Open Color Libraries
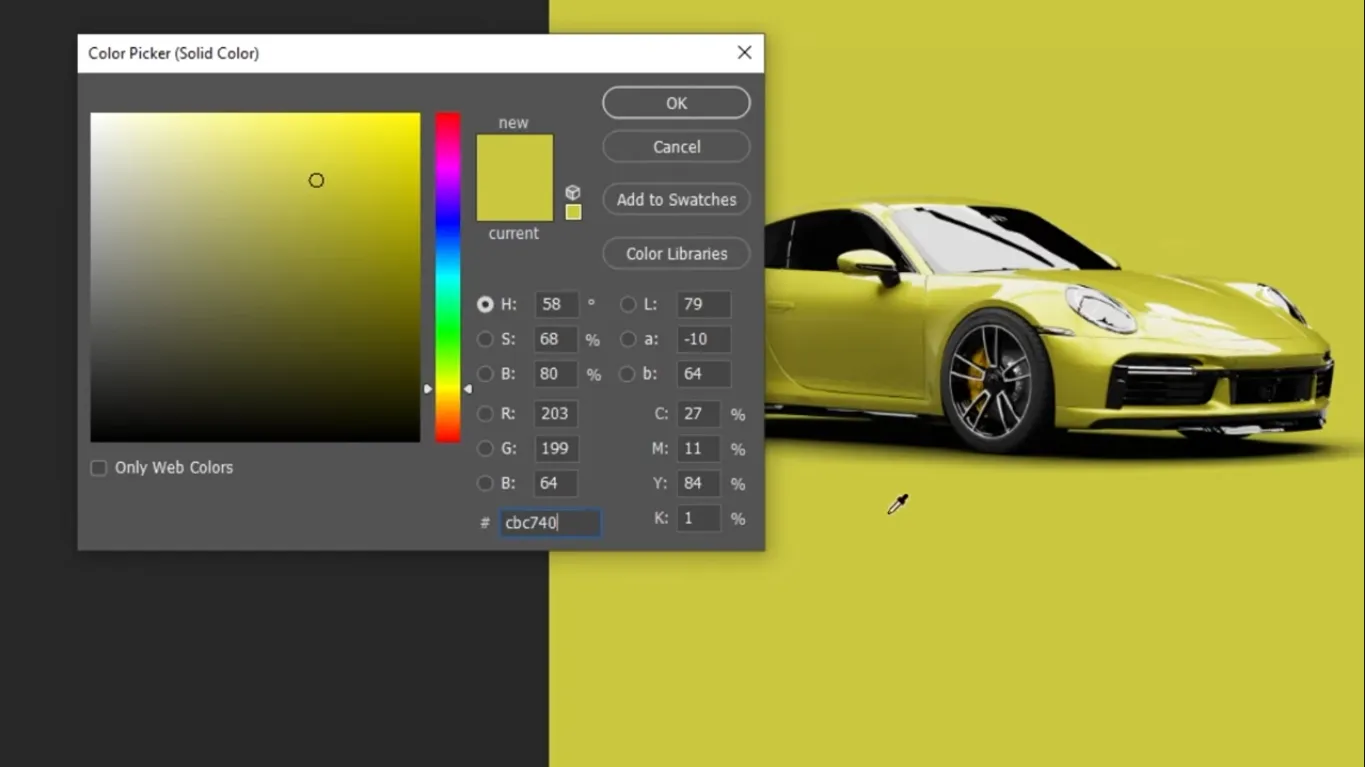The height and width of the screenshot is (767, 1365). point(676,254)
